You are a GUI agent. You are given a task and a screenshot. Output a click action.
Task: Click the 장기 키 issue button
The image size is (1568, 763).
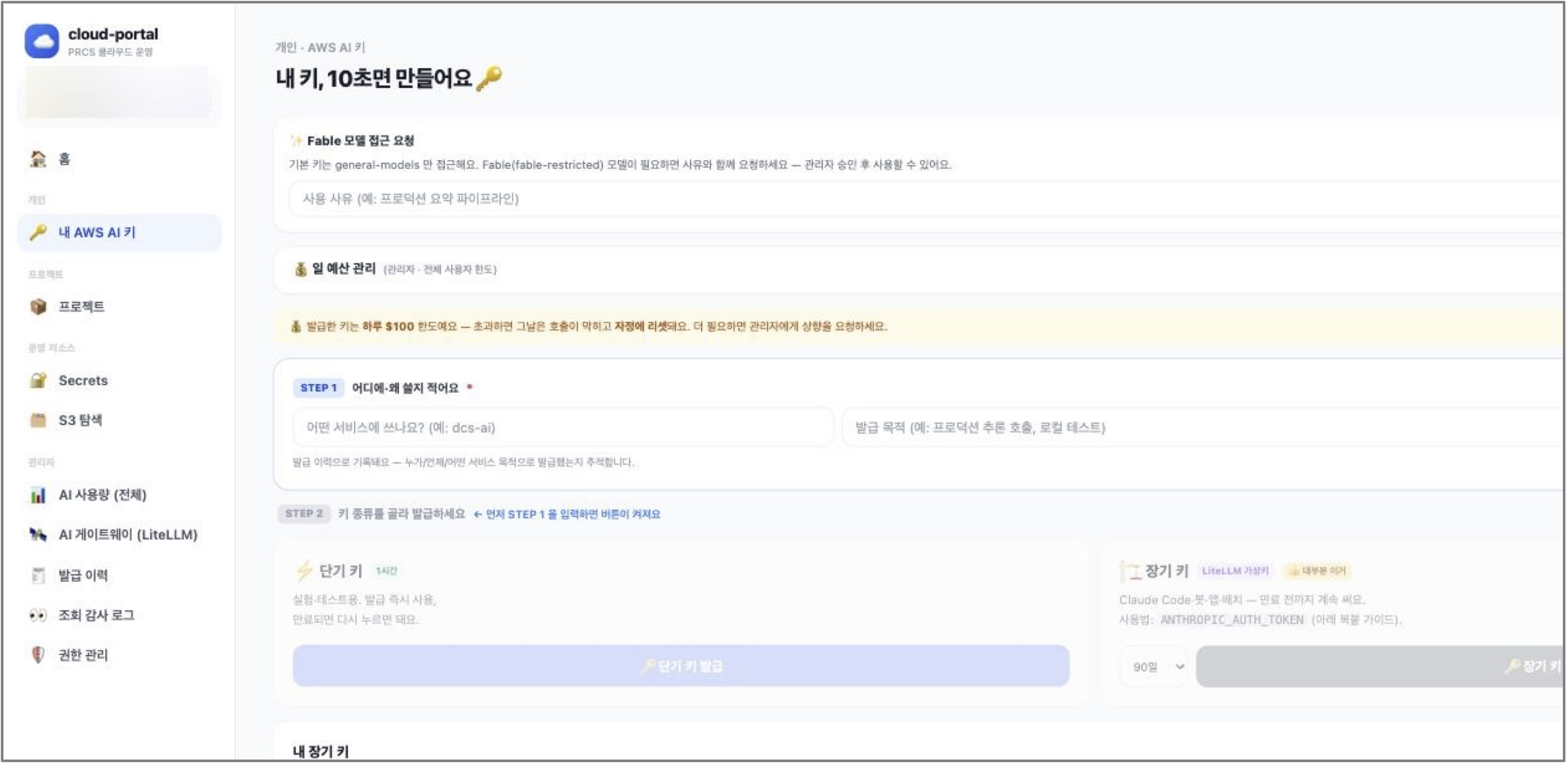1381,667
